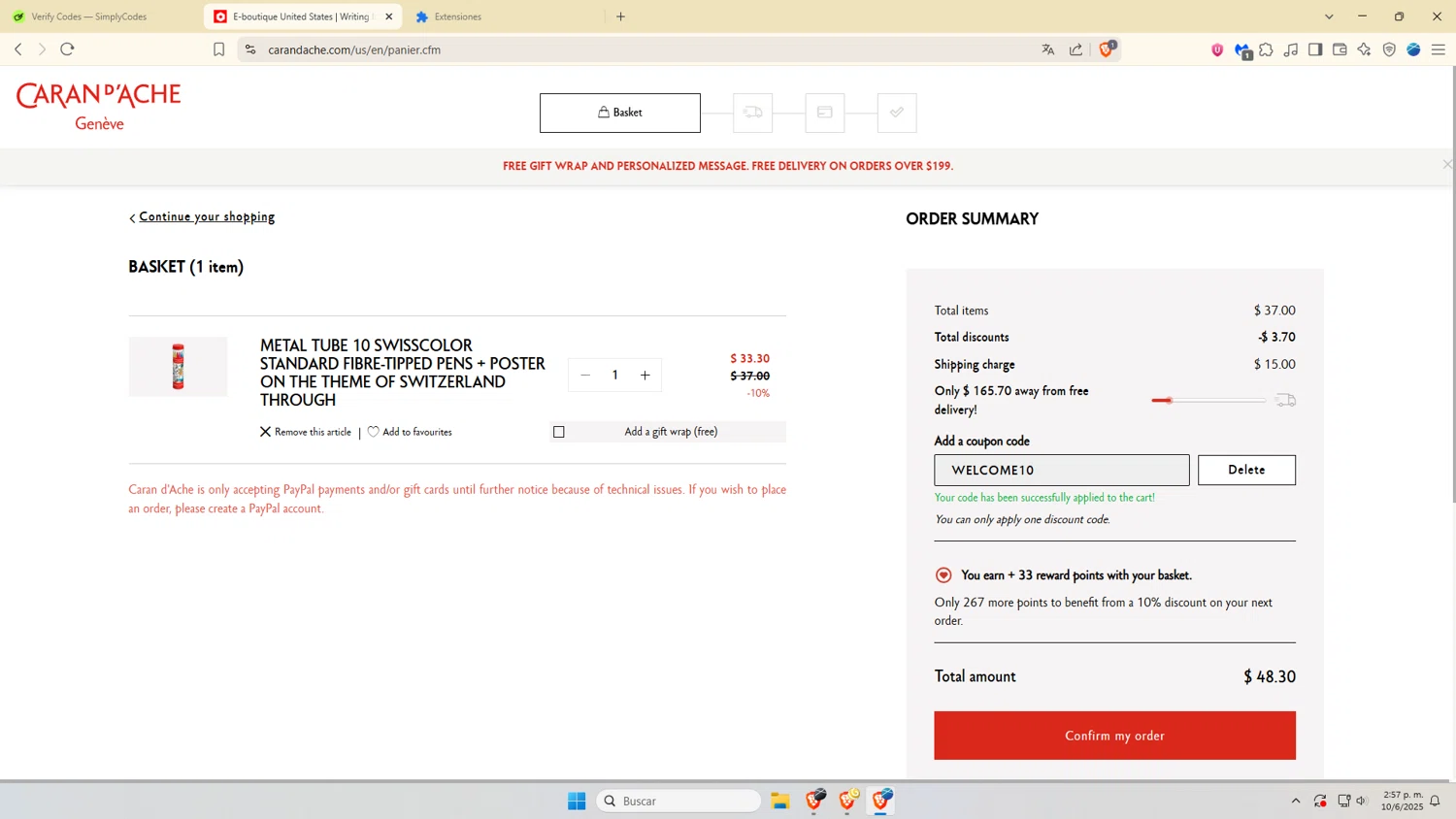This screenshot has width=1456, height=819.
Task: Remove this article with the X icon
Action: (265, 432)
